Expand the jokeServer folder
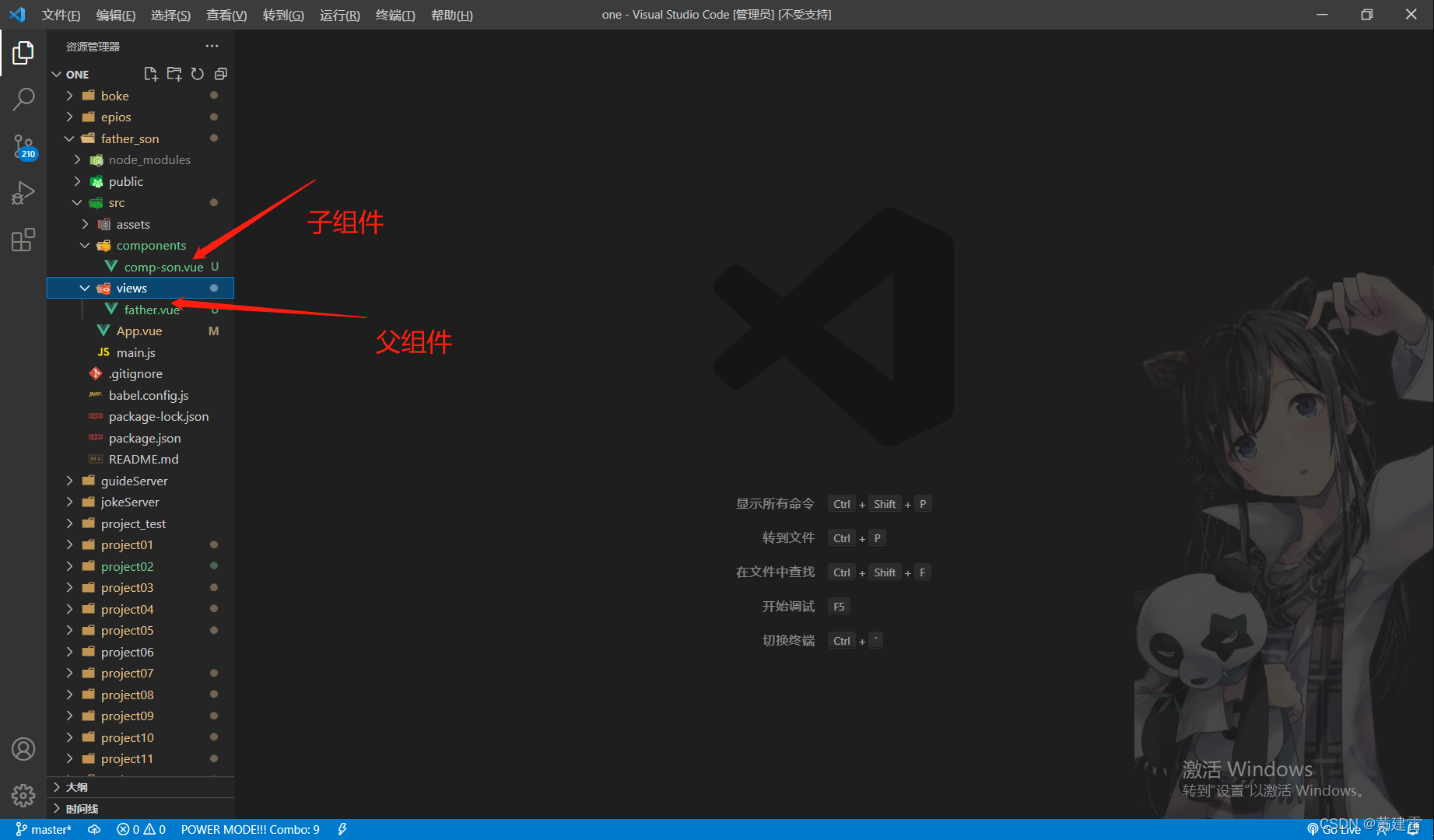1434x840 pixels. [x=69, y=502]
